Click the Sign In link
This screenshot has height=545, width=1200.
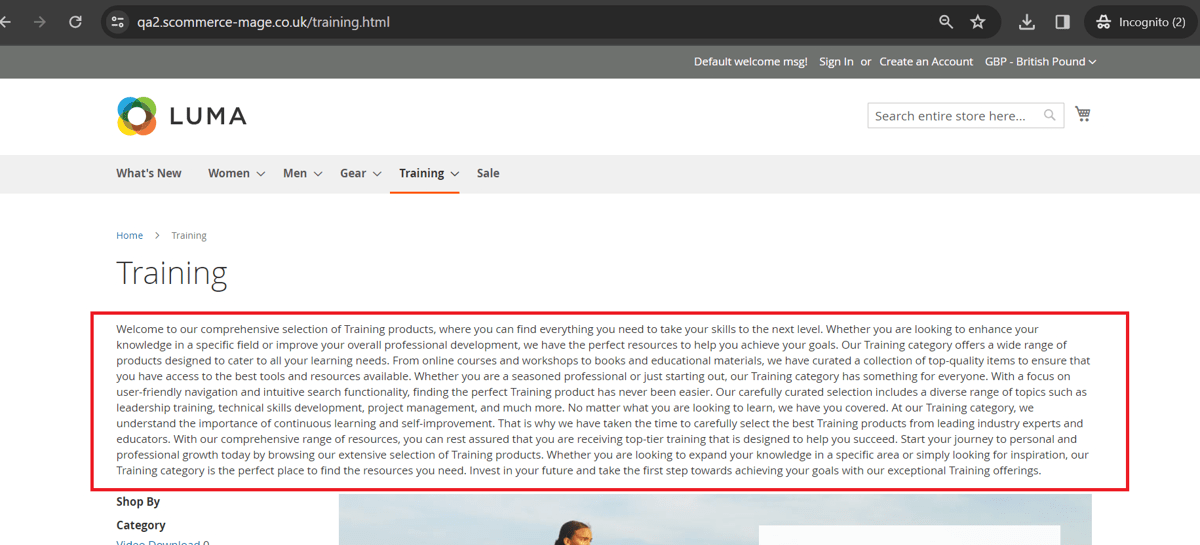coord(836,62)
